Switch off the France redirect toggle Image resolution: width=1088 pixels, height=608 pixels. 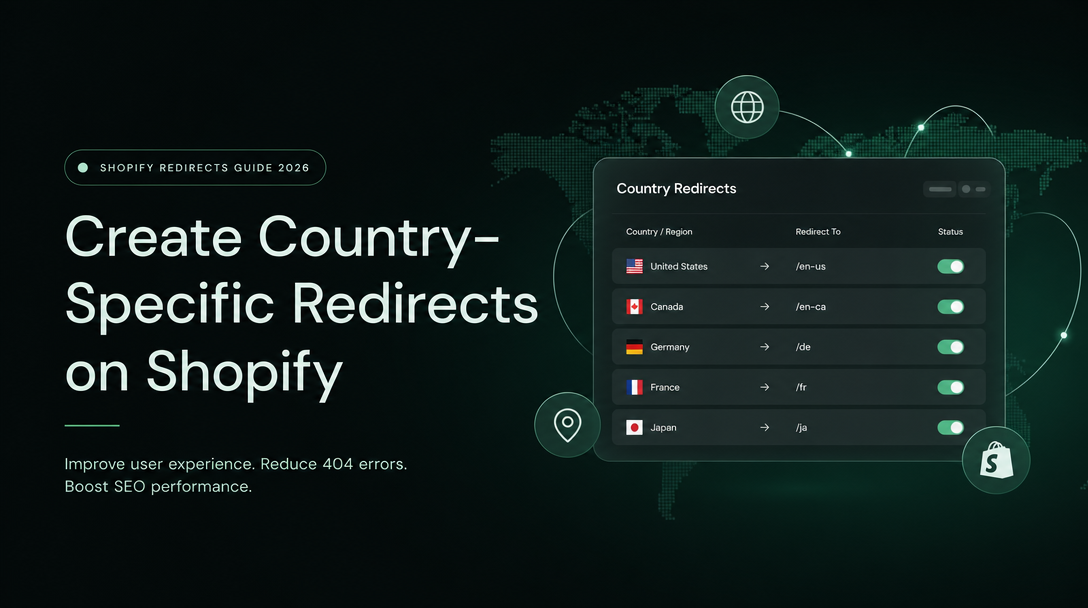pyautogui.click(x=951, y=387)
